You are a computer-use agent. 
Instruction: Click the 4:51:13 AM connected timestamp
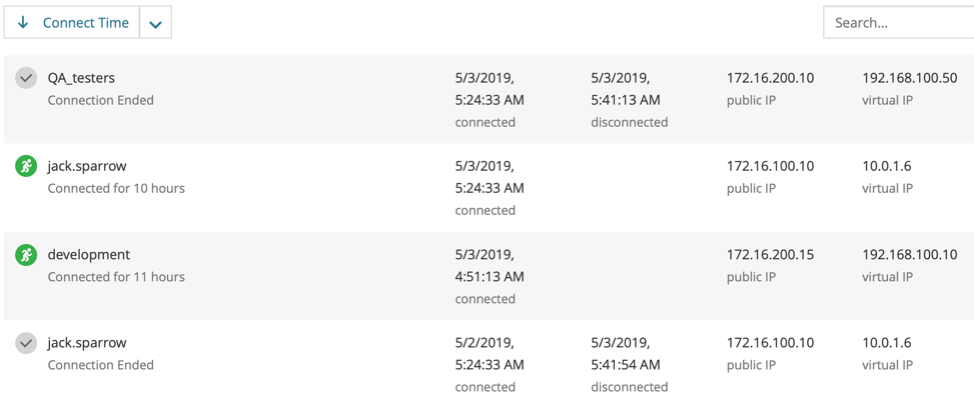click(x=489, y=277)
